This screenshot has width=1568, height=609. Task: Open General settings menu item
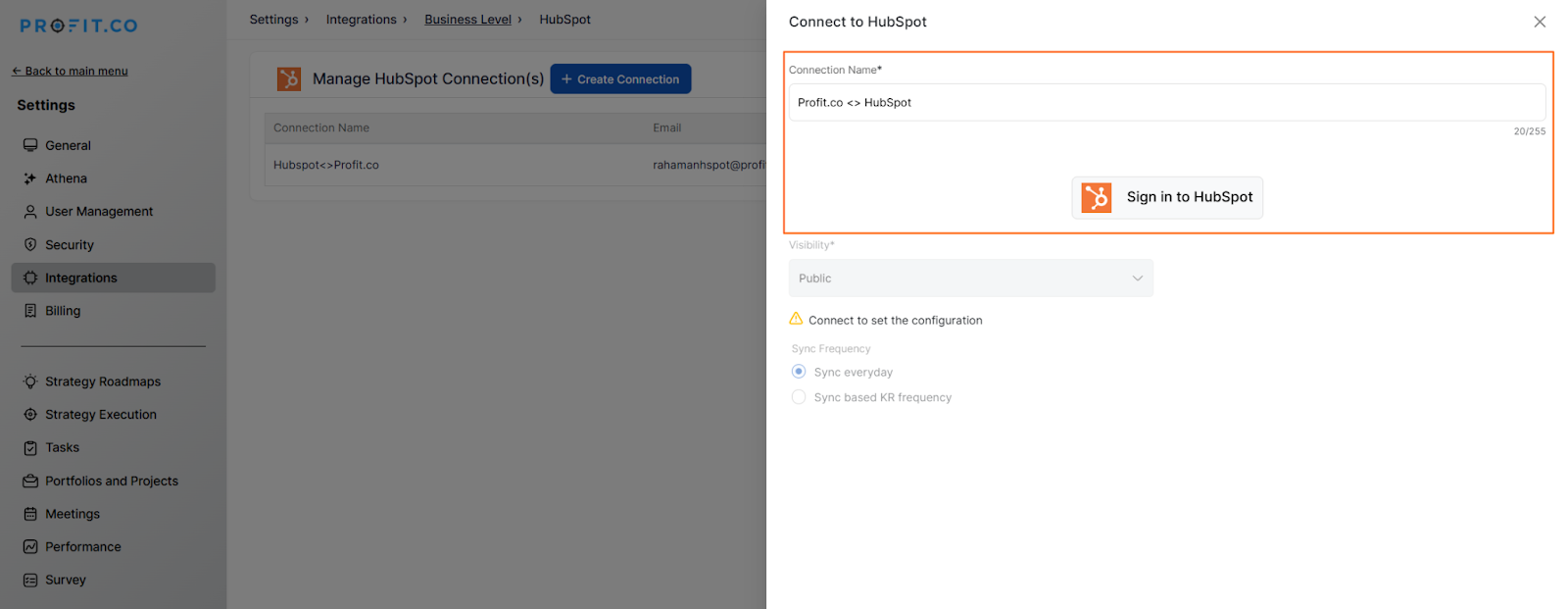(114, 145)
